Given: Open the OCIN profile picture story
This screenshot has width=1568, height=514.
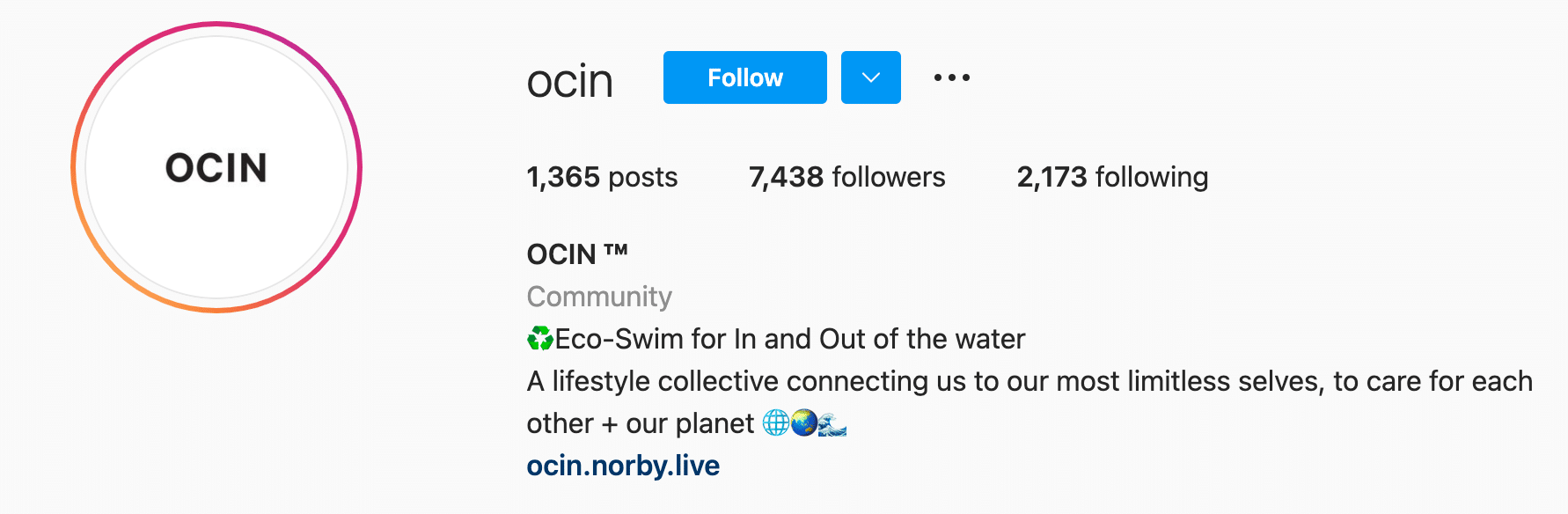Looking at the screenshot, I should pyautogui.click(x=216, y=167).
